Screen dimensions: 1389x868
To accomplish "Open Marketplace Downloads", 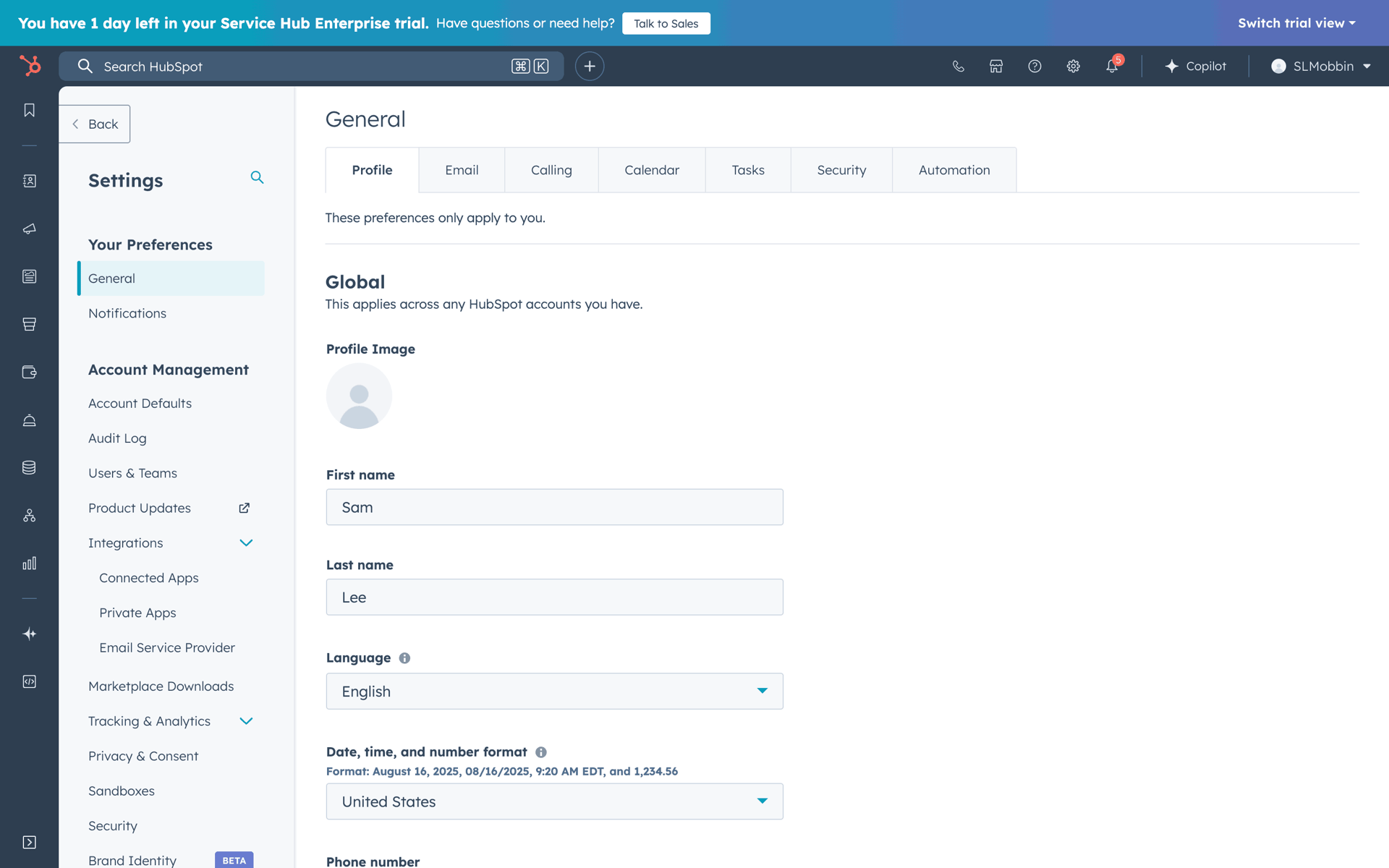I will pyautogui.click(x=161, y=686).
